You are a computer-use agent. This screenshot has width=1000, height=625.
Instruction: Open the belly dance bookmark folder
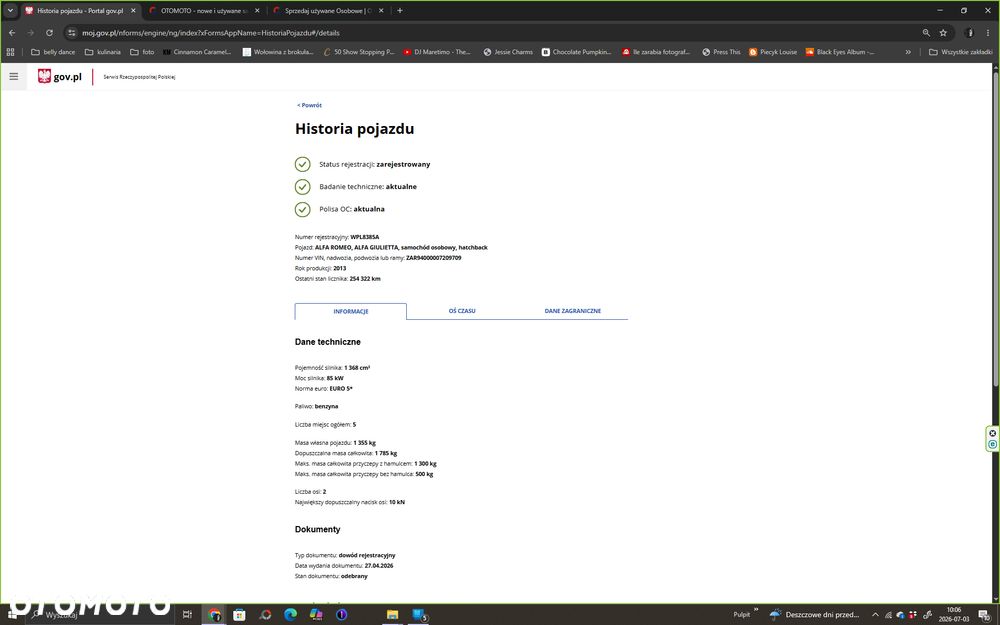[x=53, y=52]
